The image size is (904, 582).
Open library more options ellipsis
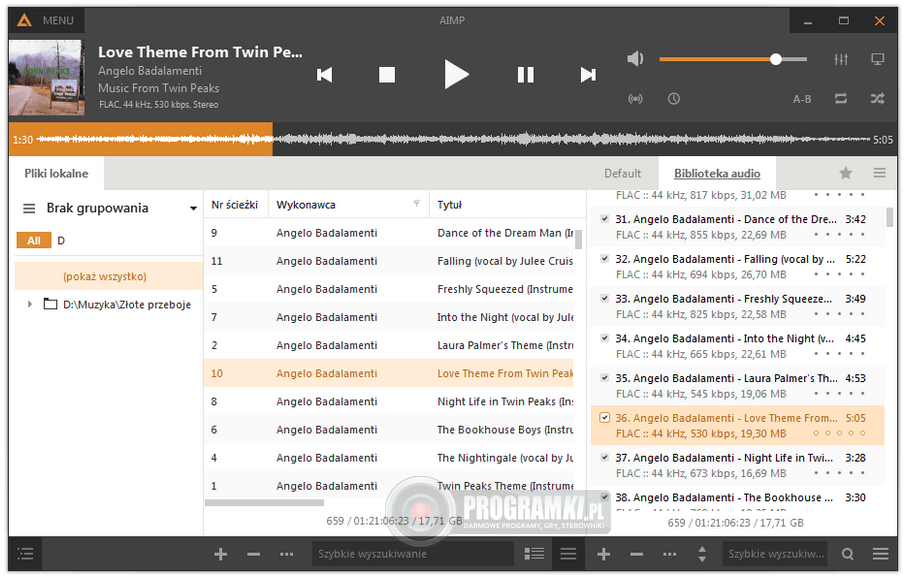pos(286,554)
